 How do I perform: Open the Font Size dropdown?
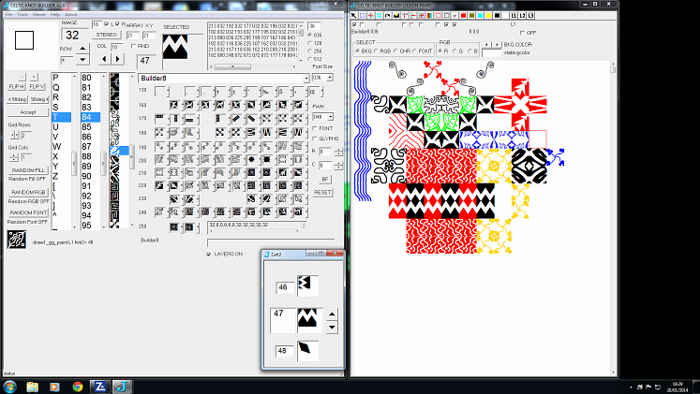pos(329,78)
